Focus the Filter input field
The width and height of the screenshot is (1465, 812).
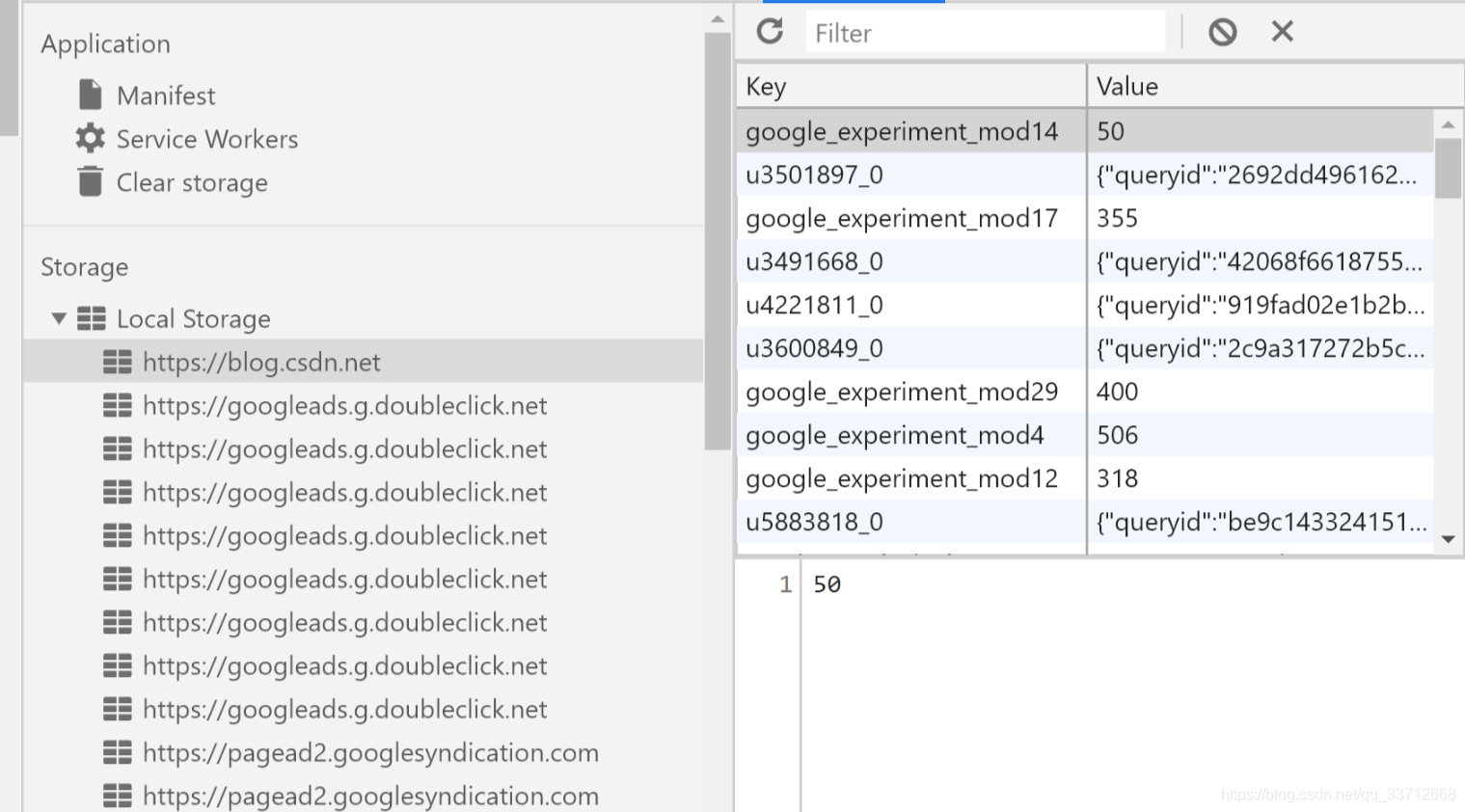[x=985, y=33]
